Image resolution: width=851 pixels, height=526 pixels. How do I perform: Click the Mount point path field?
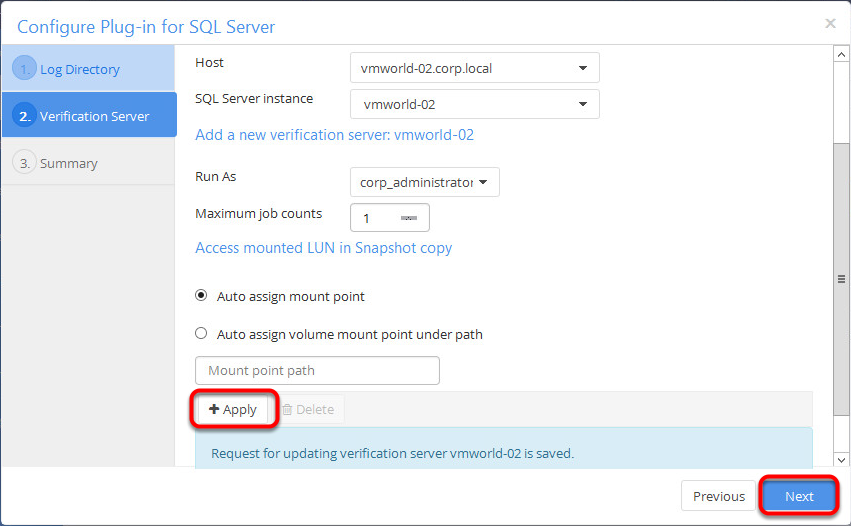tap(317, 370)
